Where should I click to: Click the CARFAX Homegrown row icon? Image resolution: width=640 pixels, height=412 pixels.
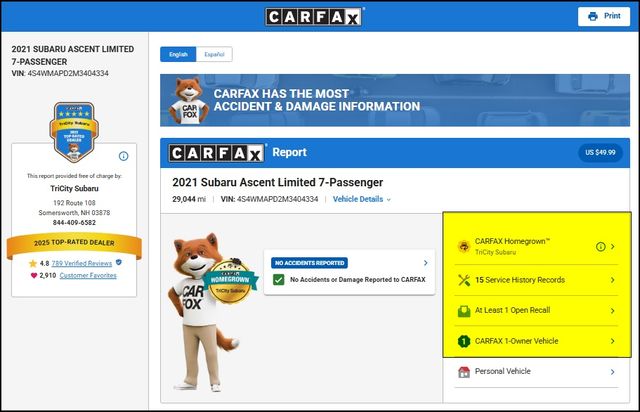click(464, 246)
